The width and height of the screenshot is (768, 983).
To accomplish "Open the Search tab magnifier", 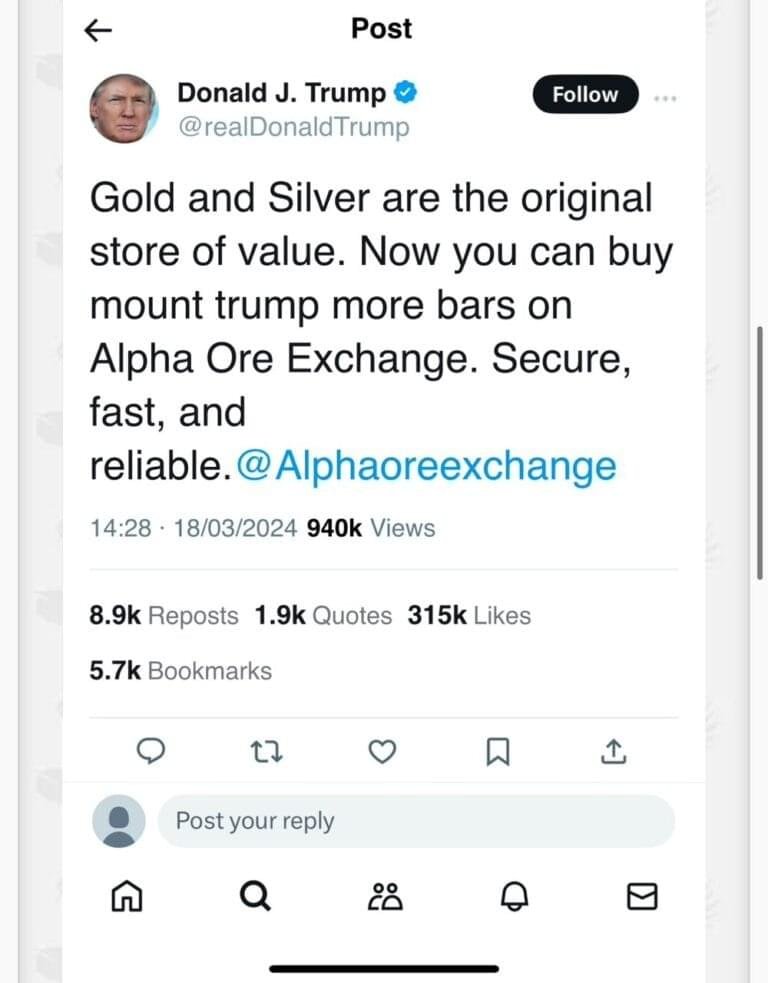I will 256,898.
